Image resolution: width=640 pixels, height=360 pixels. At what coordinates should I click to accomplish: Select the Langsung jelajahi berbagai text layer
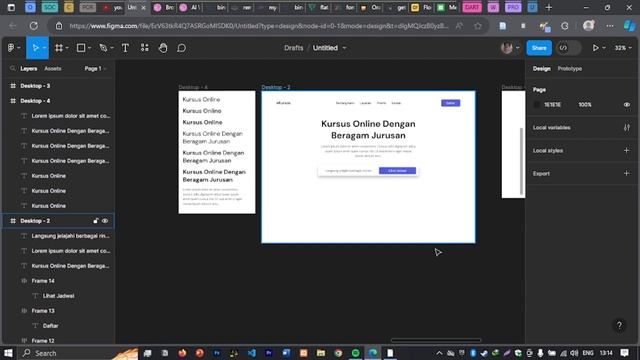(x=58, y=236)
